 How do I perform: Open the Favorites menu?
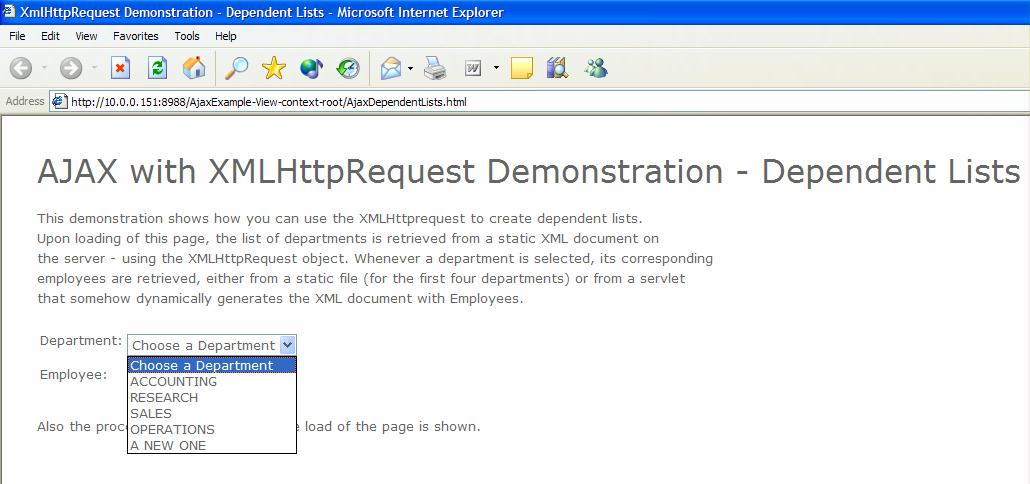(135, 36)
